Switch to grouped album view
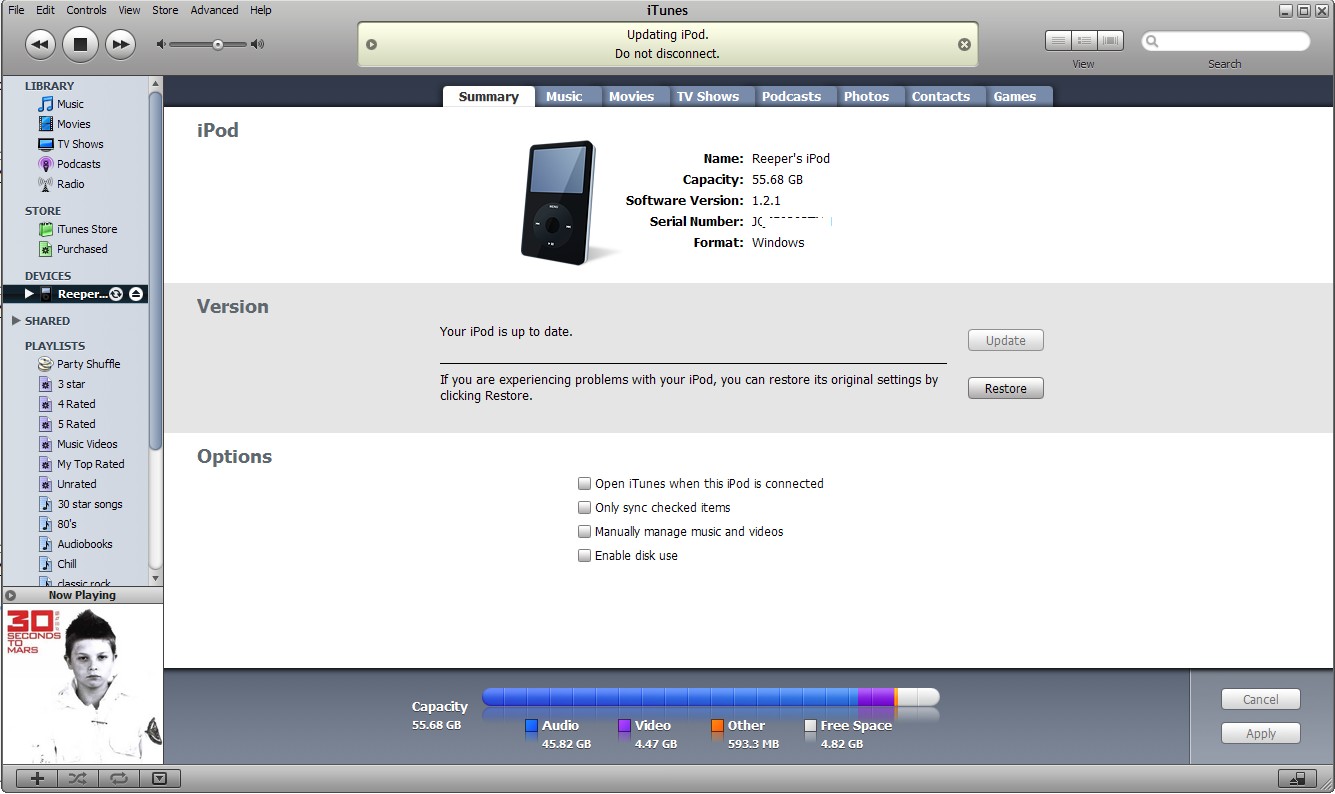 pyautogui.click(x=1084, y=41)
